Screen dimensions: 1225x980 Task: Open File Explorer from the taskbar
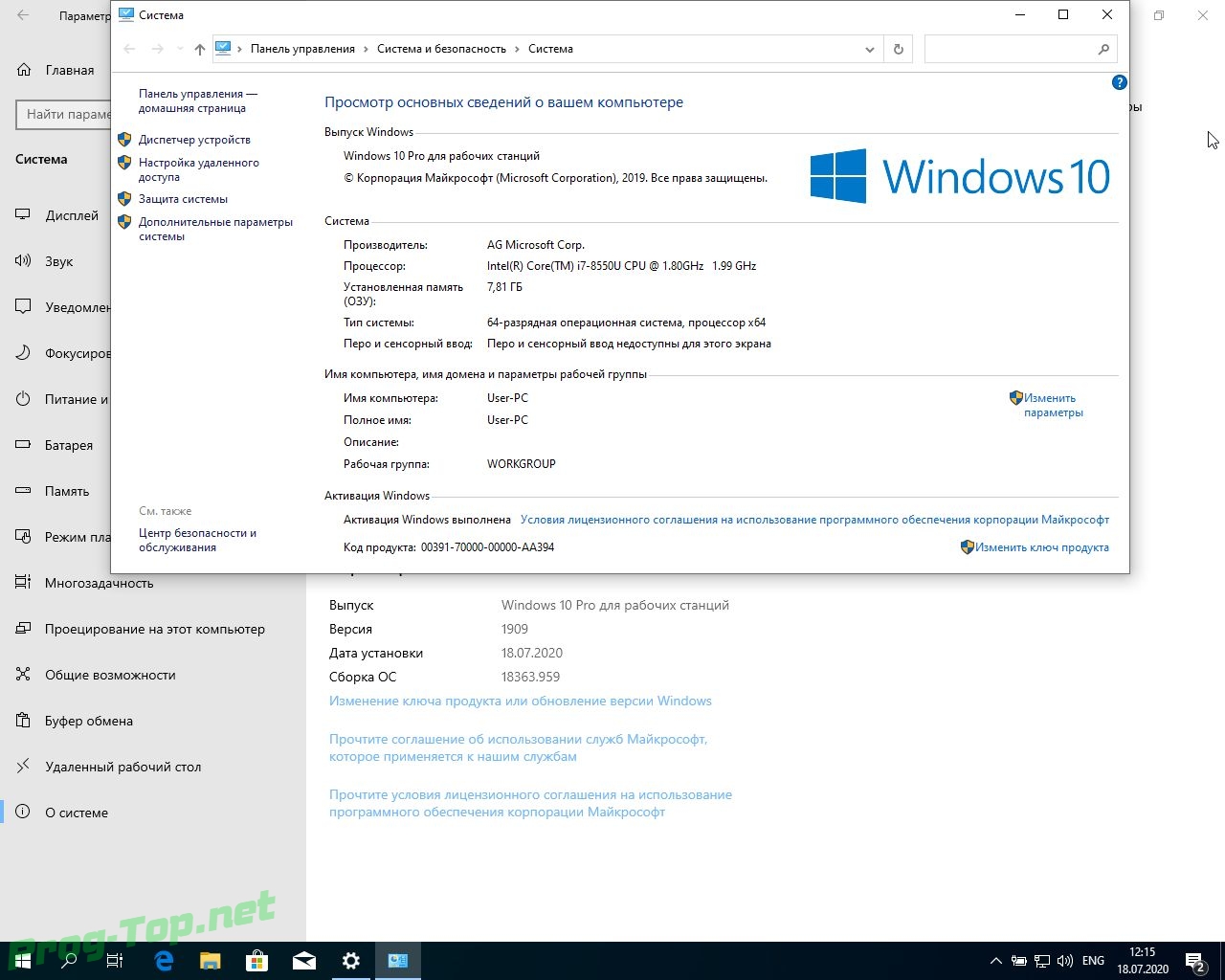(x=210, y=961)
